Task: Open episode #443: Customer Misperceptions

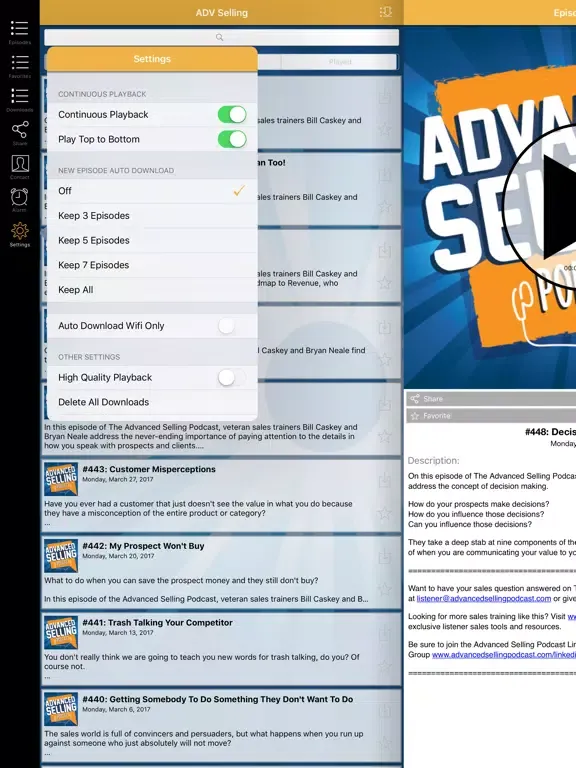Action: pos(221,495)
